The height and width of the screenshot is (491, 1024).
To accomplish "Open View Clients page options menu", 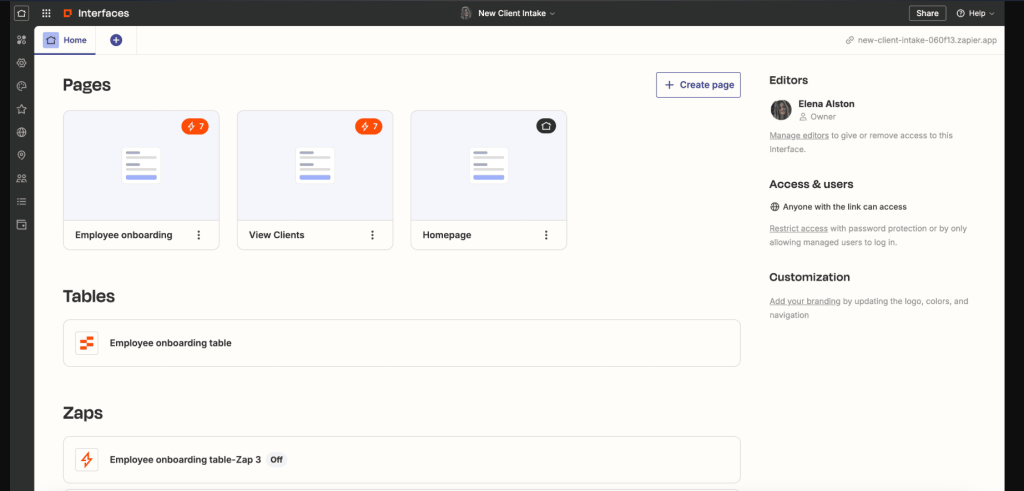I will (373, 235).
